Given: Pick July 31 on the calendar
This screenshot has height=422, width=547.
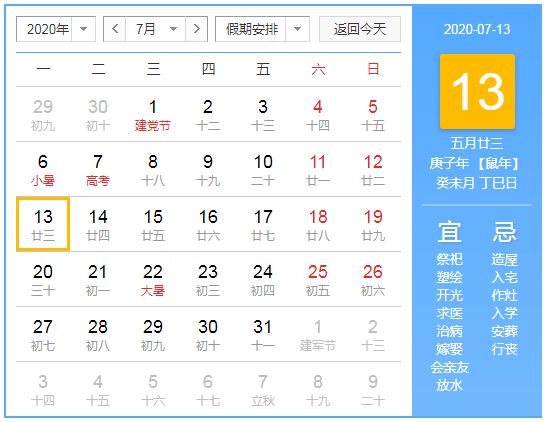Looking at the screenshot, I should click(263, 334).
